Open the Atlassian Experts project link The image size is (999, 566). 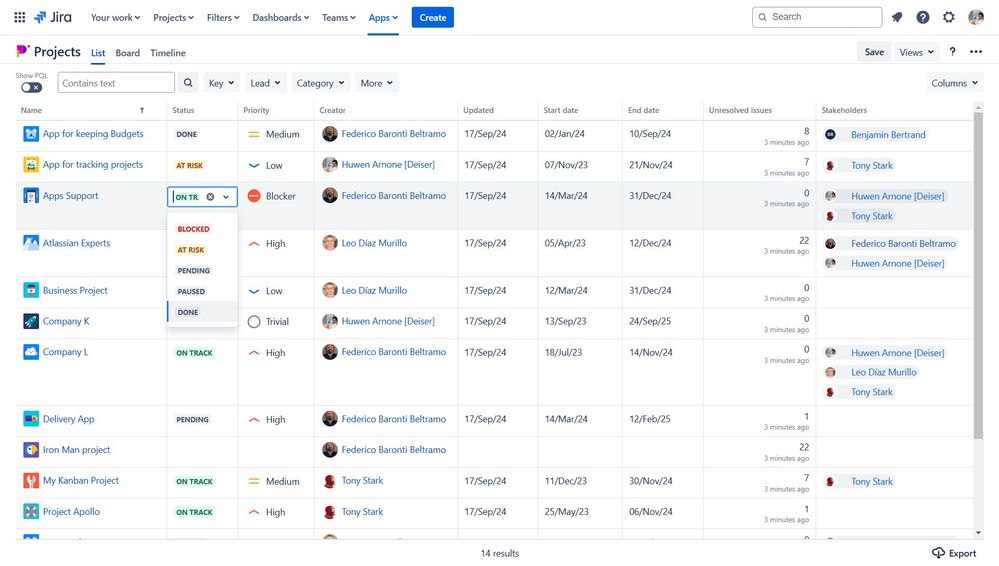point(76,243)
